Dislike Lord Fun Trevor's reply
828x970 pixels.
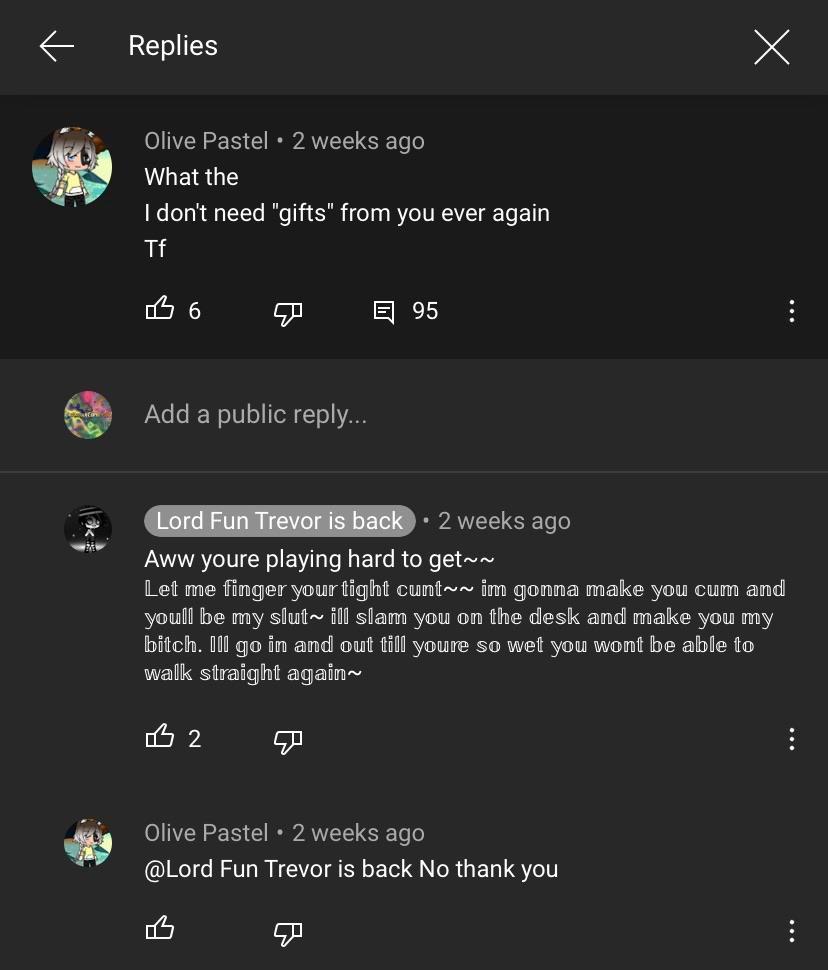click(288, 740)
